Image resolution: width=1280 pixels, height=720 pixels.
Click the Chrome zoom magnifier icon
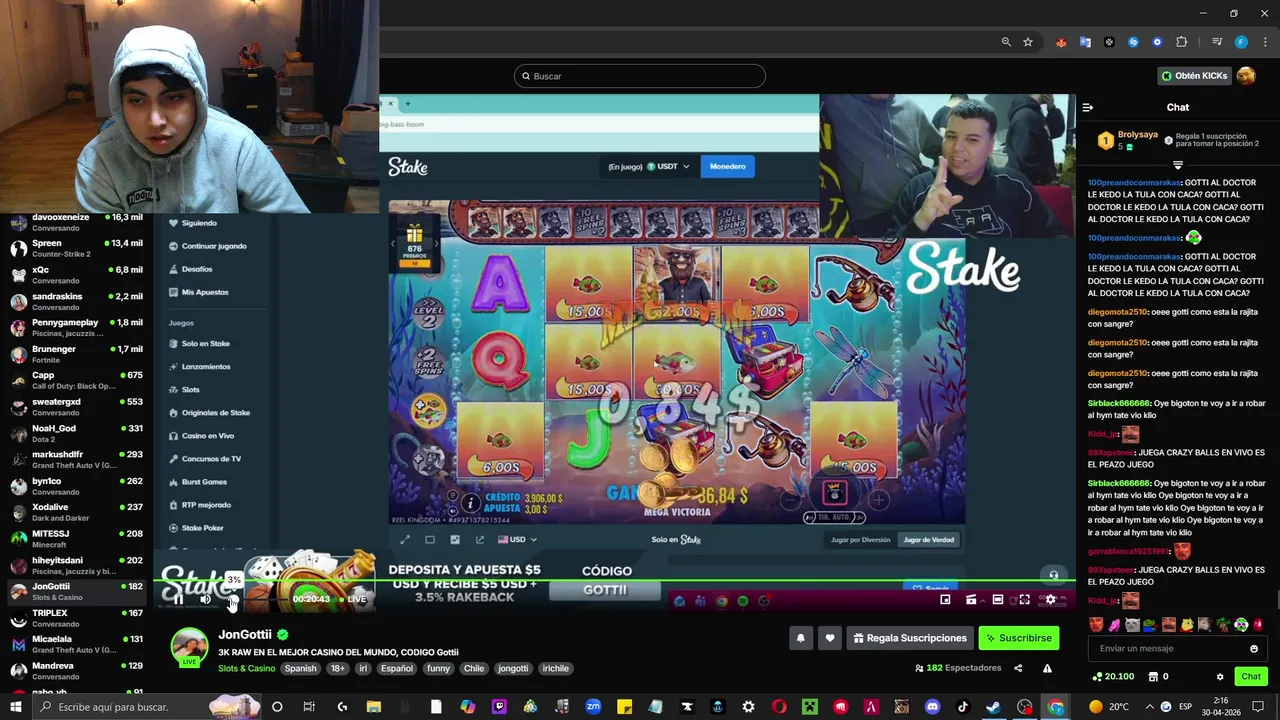coord(1006,42)
